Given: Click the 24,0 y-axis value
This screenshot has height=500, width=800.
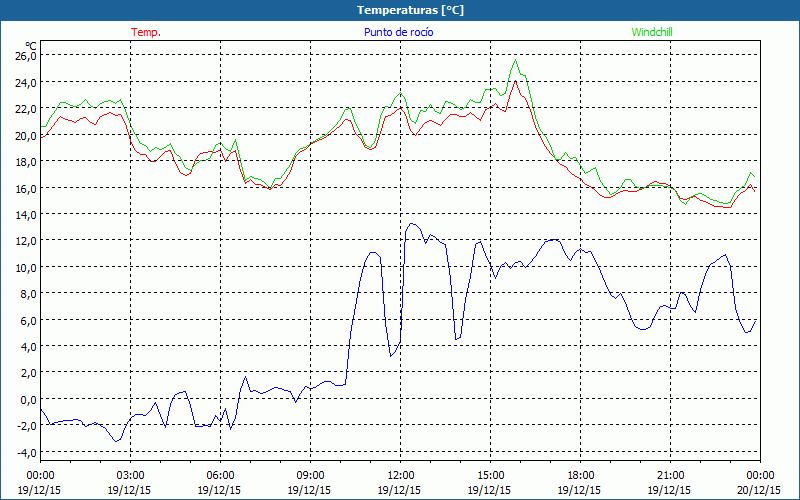Looking at the screenshot, I should 26,82.
